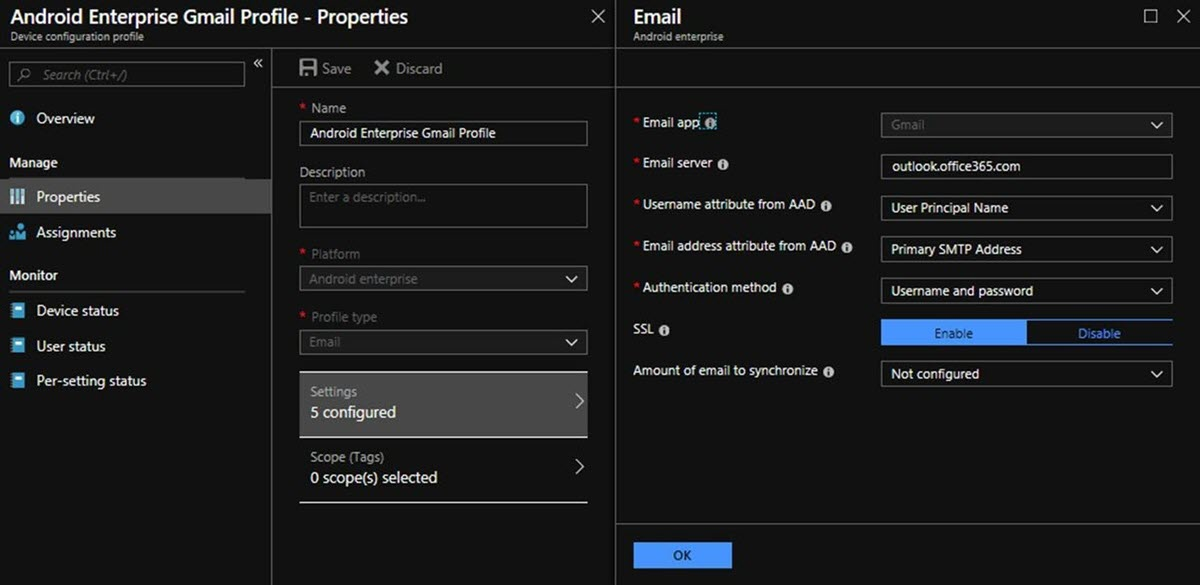The image size is (1200, 585).
Task: Click the Email server text field
Action: (1026, 166)
